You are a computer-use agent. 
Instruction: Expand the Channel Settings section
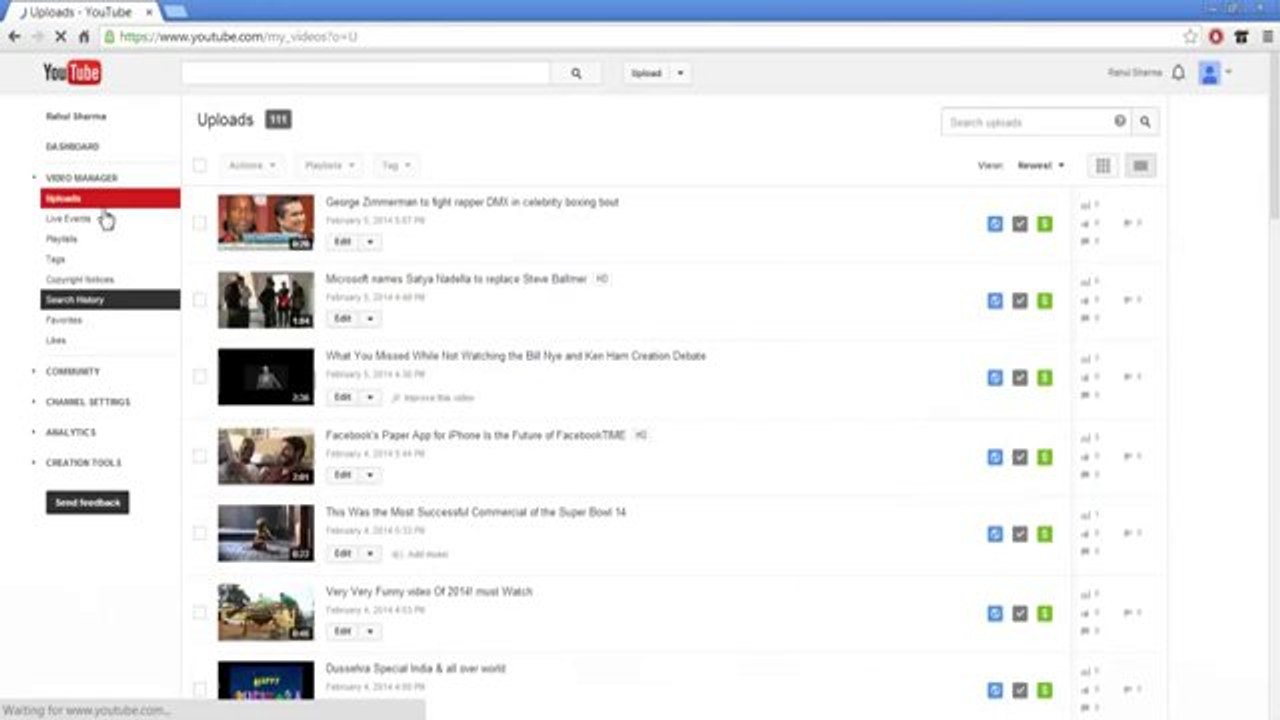pos(88,402)
